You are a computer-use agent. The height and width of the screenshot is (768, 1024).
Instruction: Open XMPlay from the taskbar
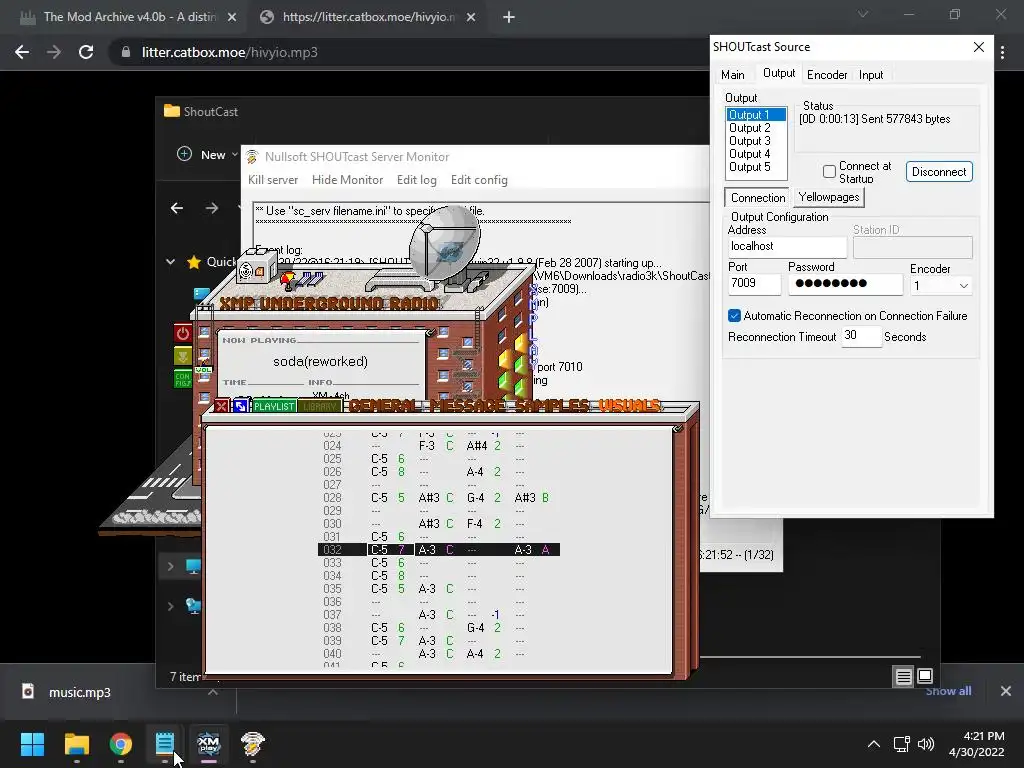(208, 744)
